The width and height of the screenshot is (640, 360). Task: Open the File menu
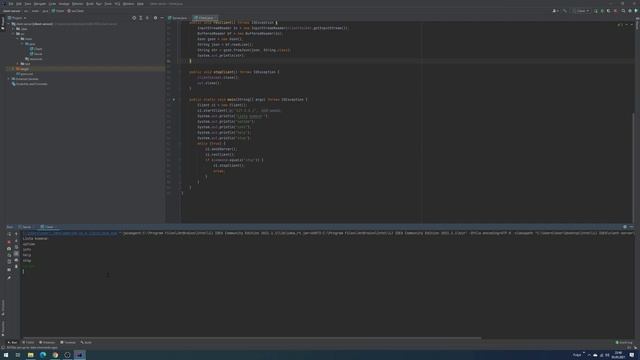pos(11,4)
